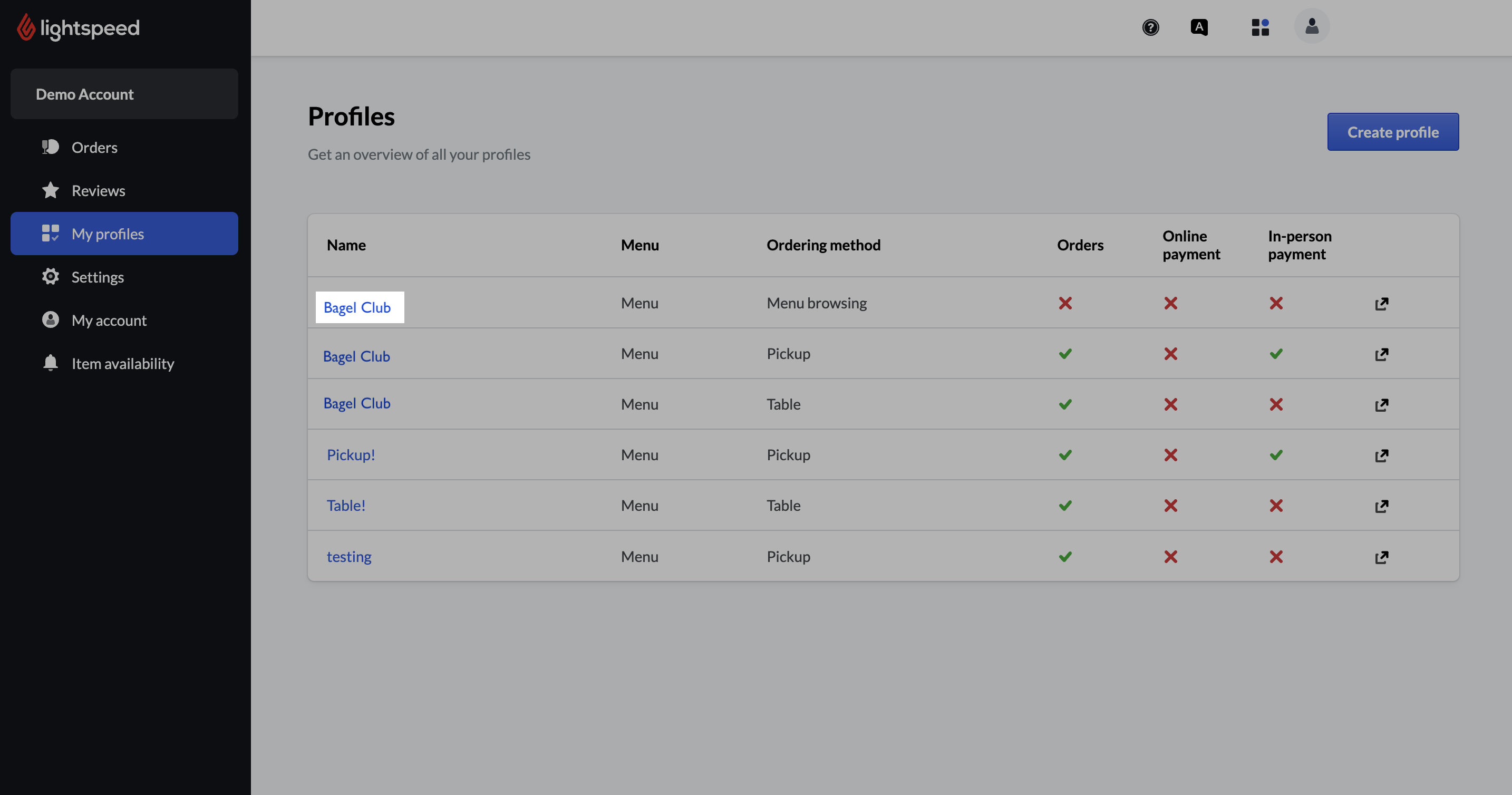The width and height of the screenshot is (1512, 795).
Task: Select Reviews in the sidebar menu
Action: [98, 190]
